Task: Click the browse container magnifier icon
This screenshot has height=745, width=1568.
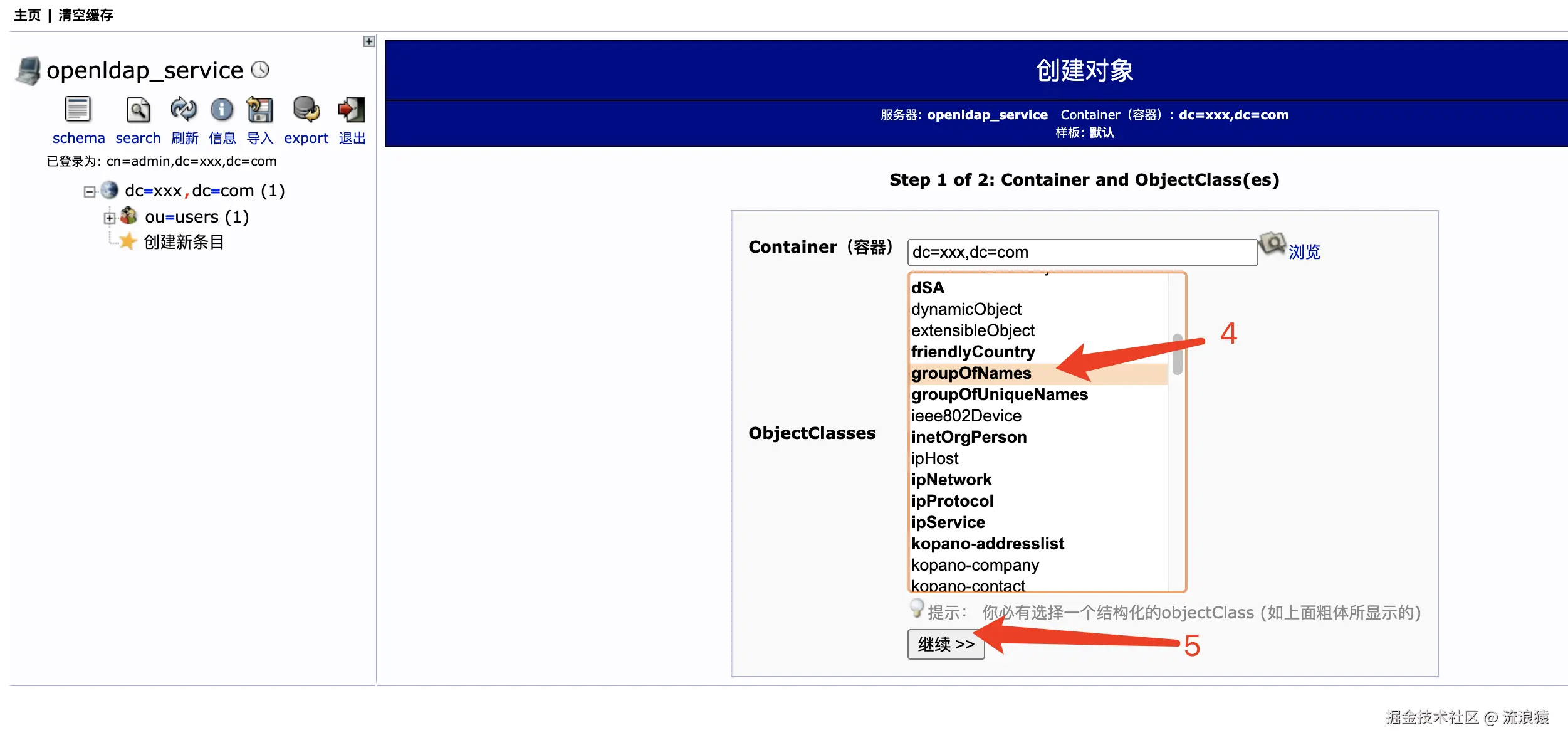Action: click(x=1272, y=244)
